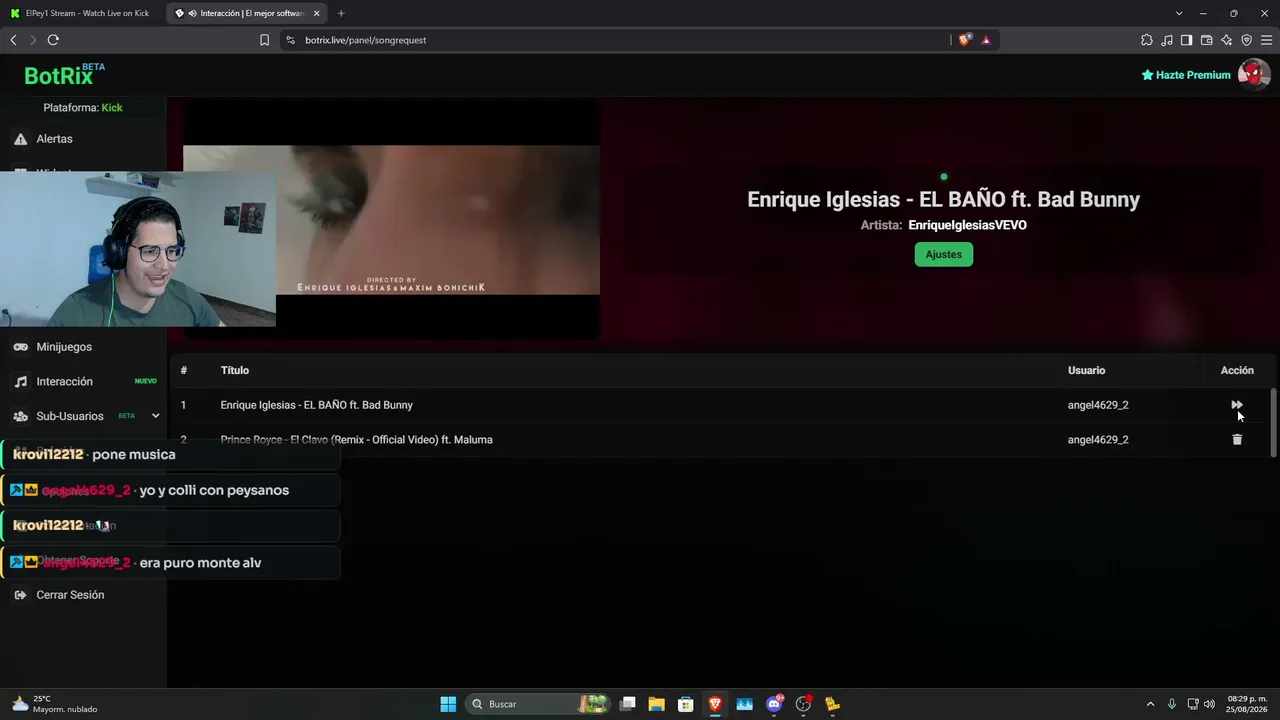Open Microsoft Store from taskbar
The height and width of the screenshot is (720, 1280).
coord(685,704)
